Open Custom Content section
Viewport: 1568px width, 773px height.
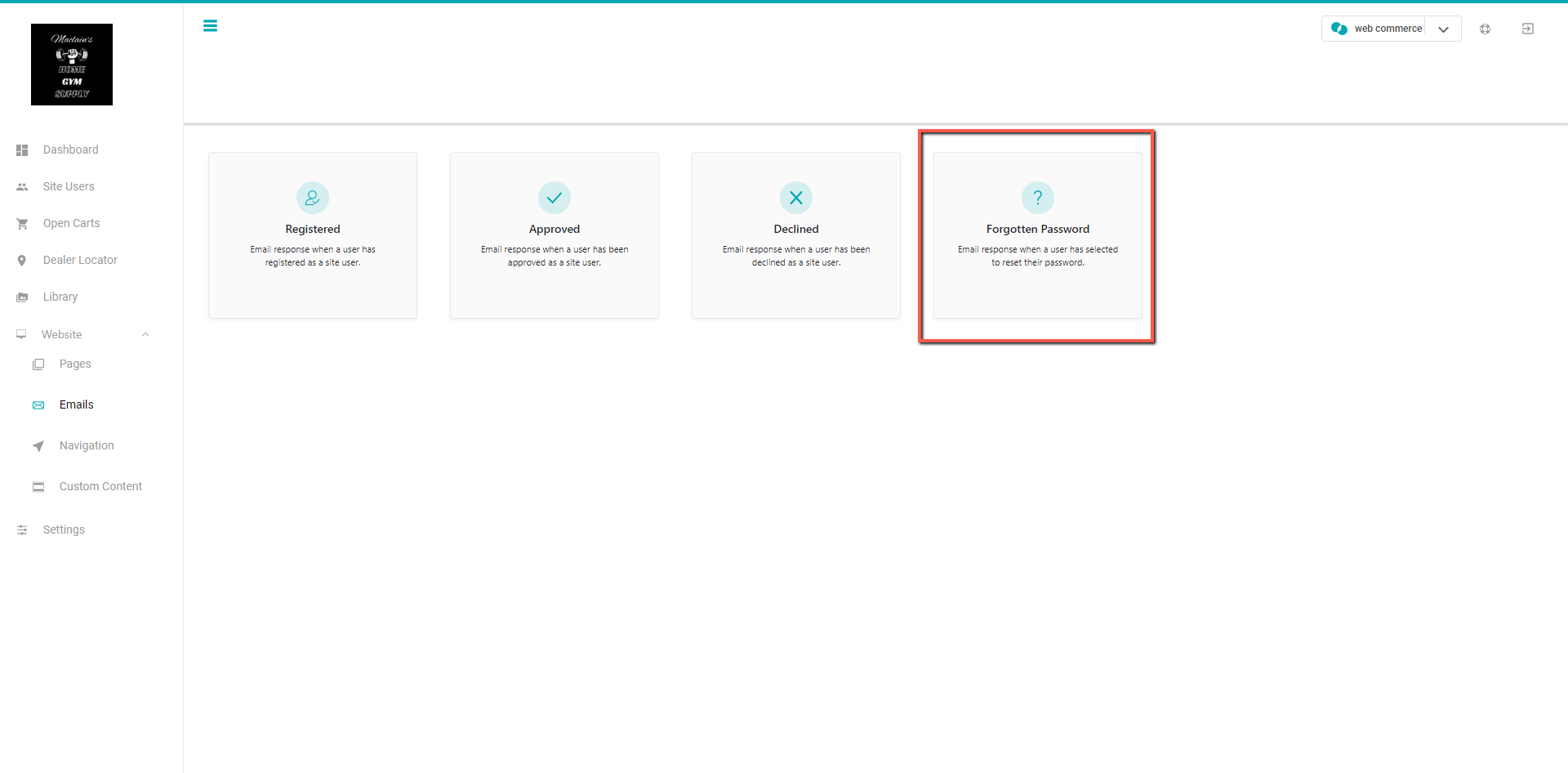pos(100,486)
